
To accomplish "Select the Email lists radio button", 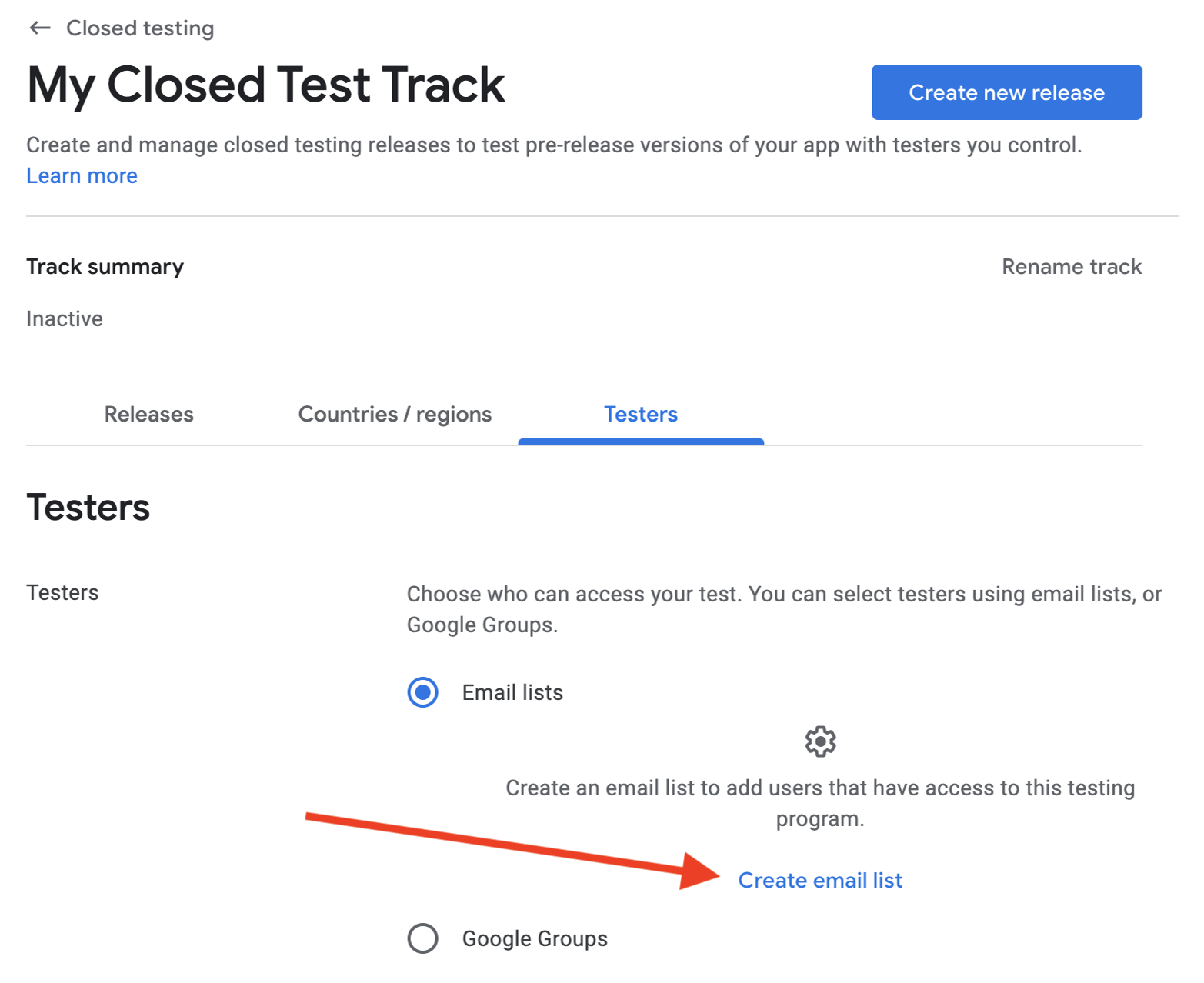I will (x=422, y=692).
